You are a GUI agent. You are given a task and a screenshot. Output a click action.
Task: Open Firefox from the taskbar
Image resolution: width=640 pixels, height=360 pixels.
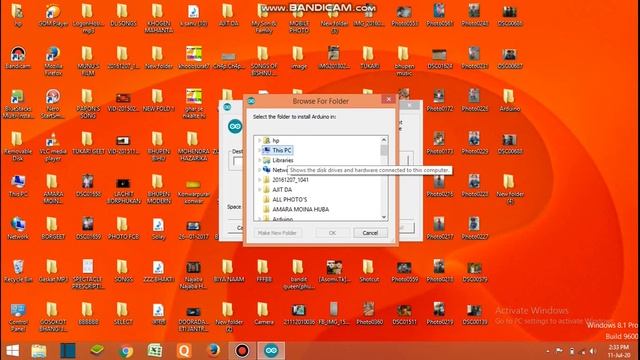[x=213, y=351]
